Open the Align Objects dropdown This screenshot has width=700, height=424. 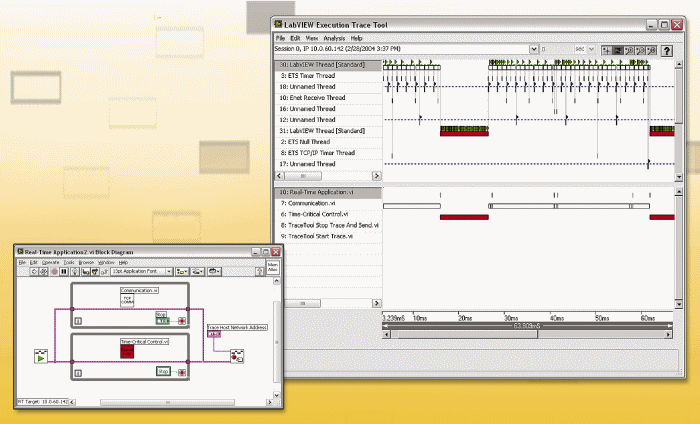pos(182,271)
